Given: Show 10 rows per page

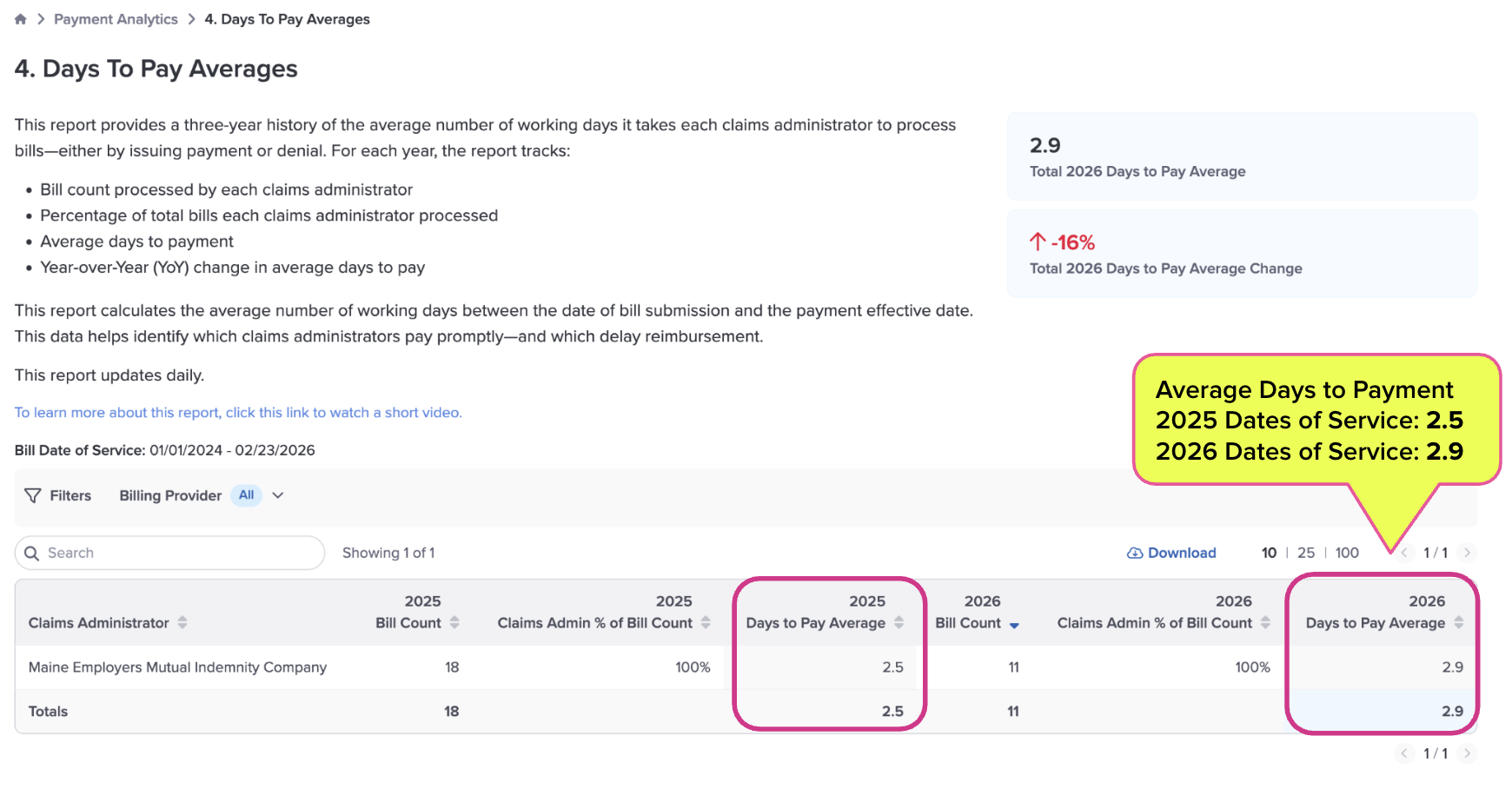Looking at the screenshot, I should coord(1269,553).
